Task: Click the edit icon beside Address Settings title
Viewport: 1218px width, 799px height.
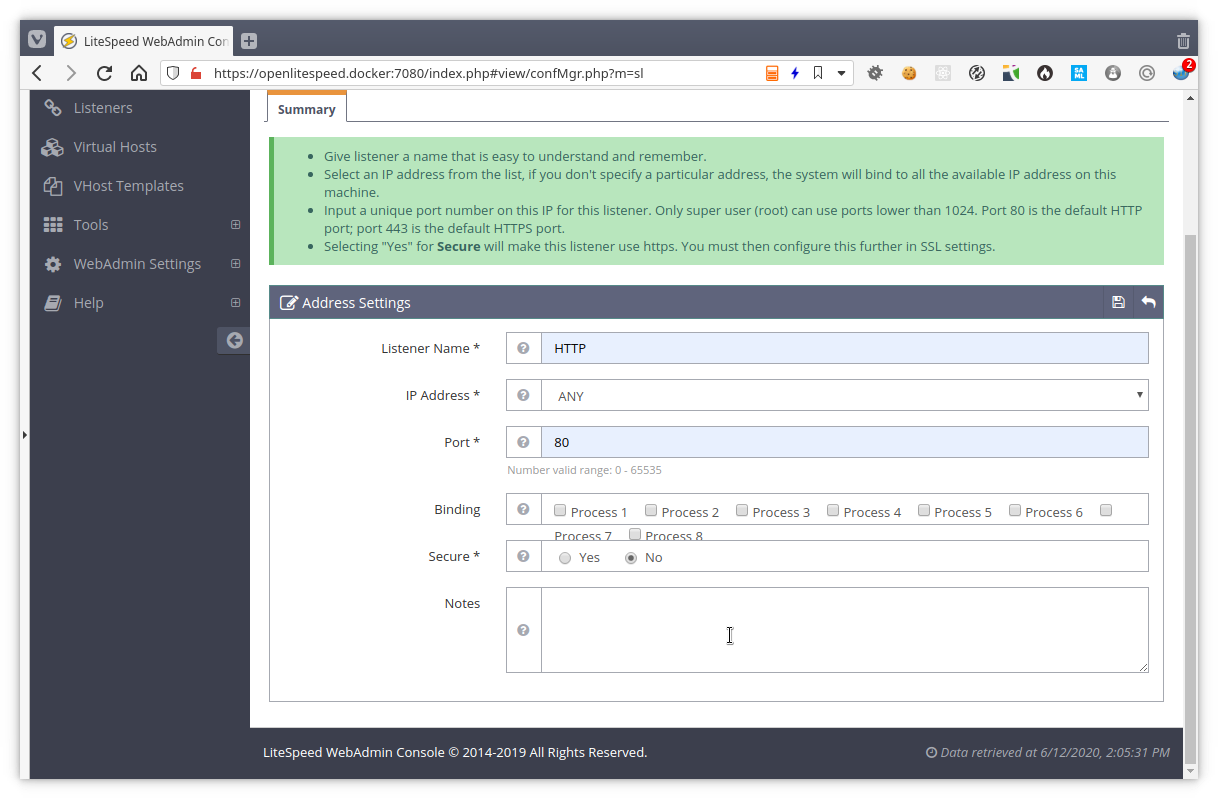Action: pyautogui.click(x=289, y=302)
